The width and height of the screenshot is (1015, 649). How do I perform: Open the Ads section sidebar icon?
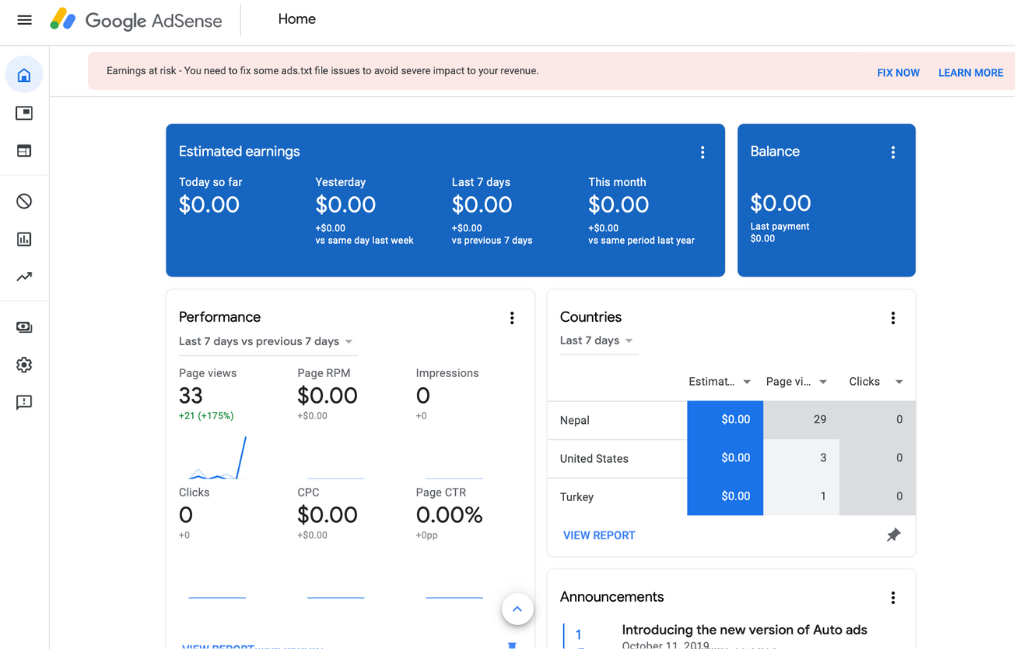coord(24,113)
